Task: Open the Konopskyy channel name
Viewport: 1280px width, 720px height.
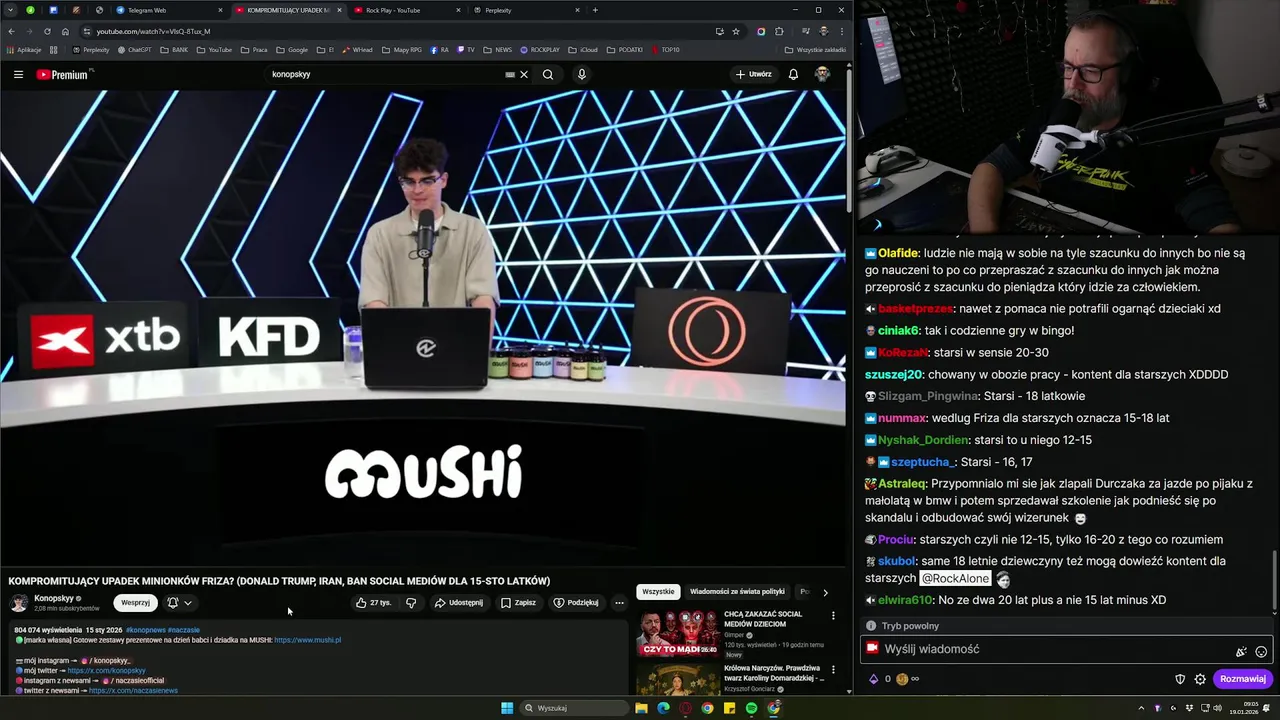Action: click(x=54, y=598)
